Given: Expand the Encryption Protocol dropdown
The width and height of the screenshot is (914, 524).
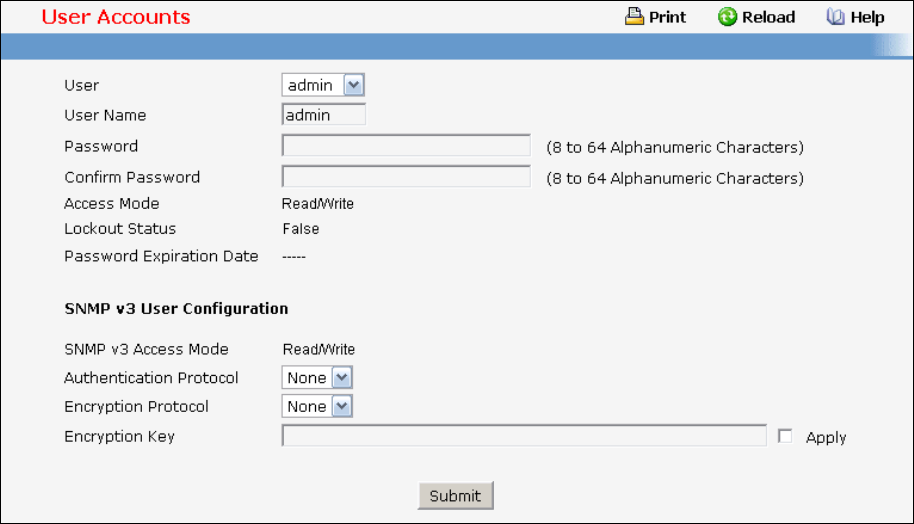Looking at the screenshot, I should pos(317,407).
